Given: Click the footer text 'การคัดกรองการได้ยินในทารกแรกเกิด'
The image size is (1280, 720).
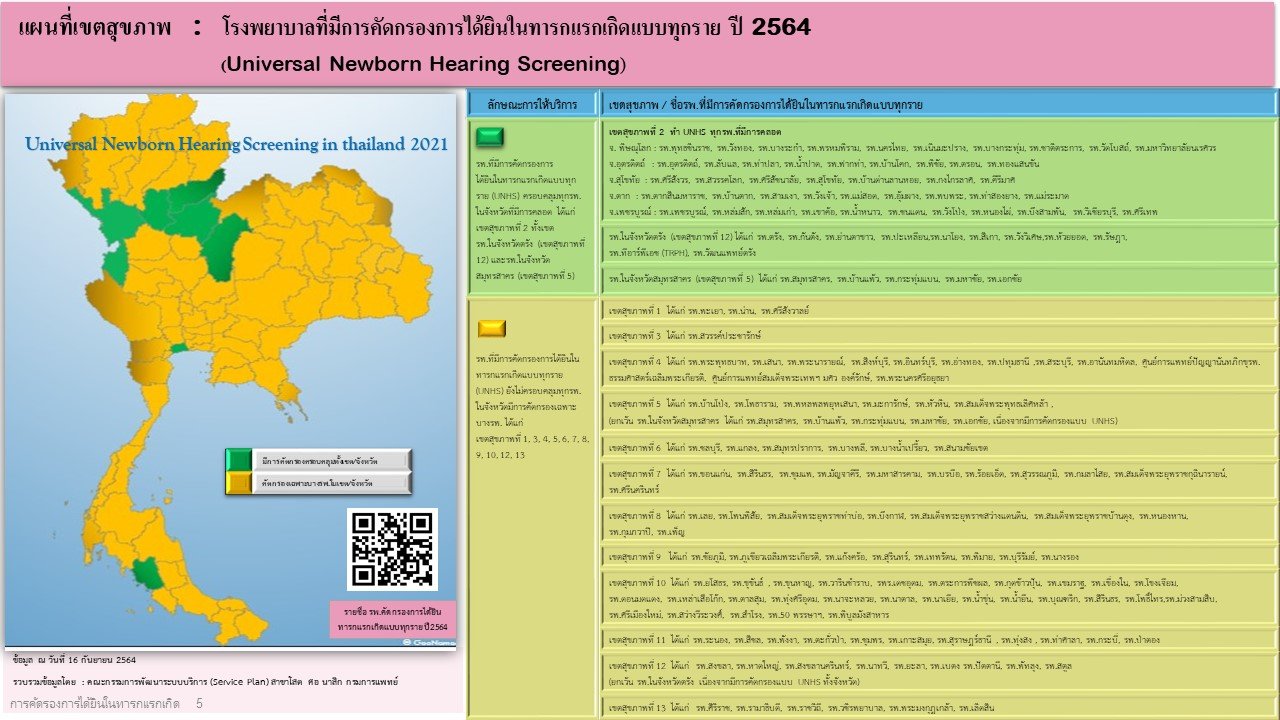Looking at the screenshot, I should [x=95, y=704].
